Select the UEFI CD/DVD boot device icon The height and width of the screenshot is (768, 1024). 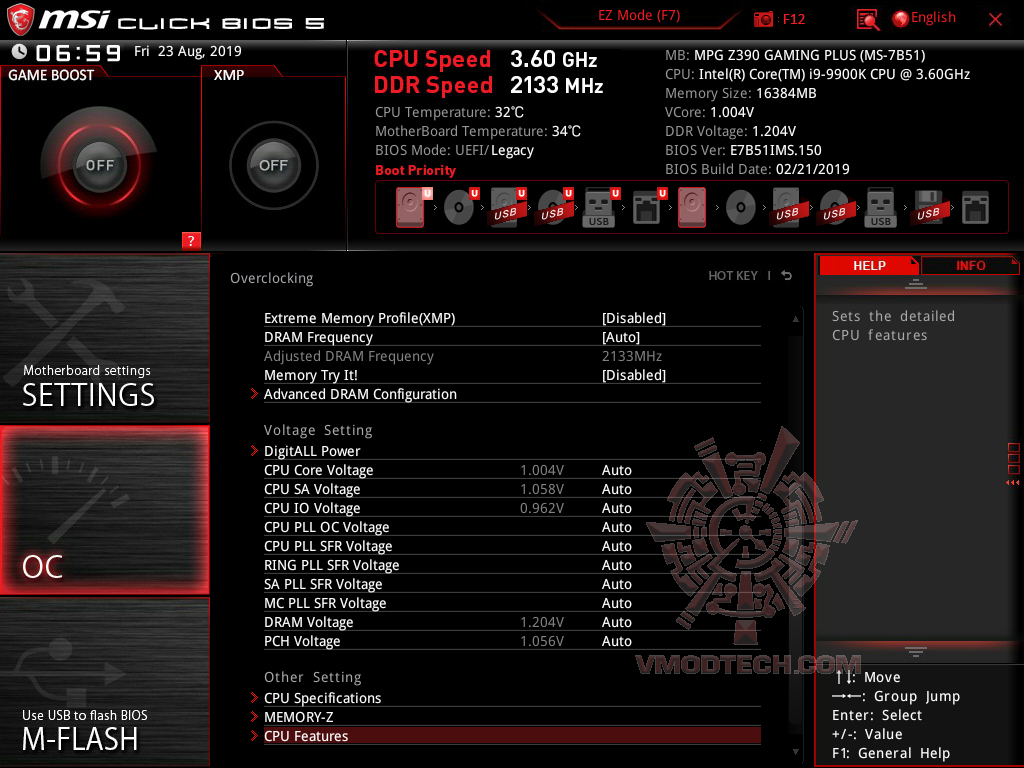click(x=460, y=207)
